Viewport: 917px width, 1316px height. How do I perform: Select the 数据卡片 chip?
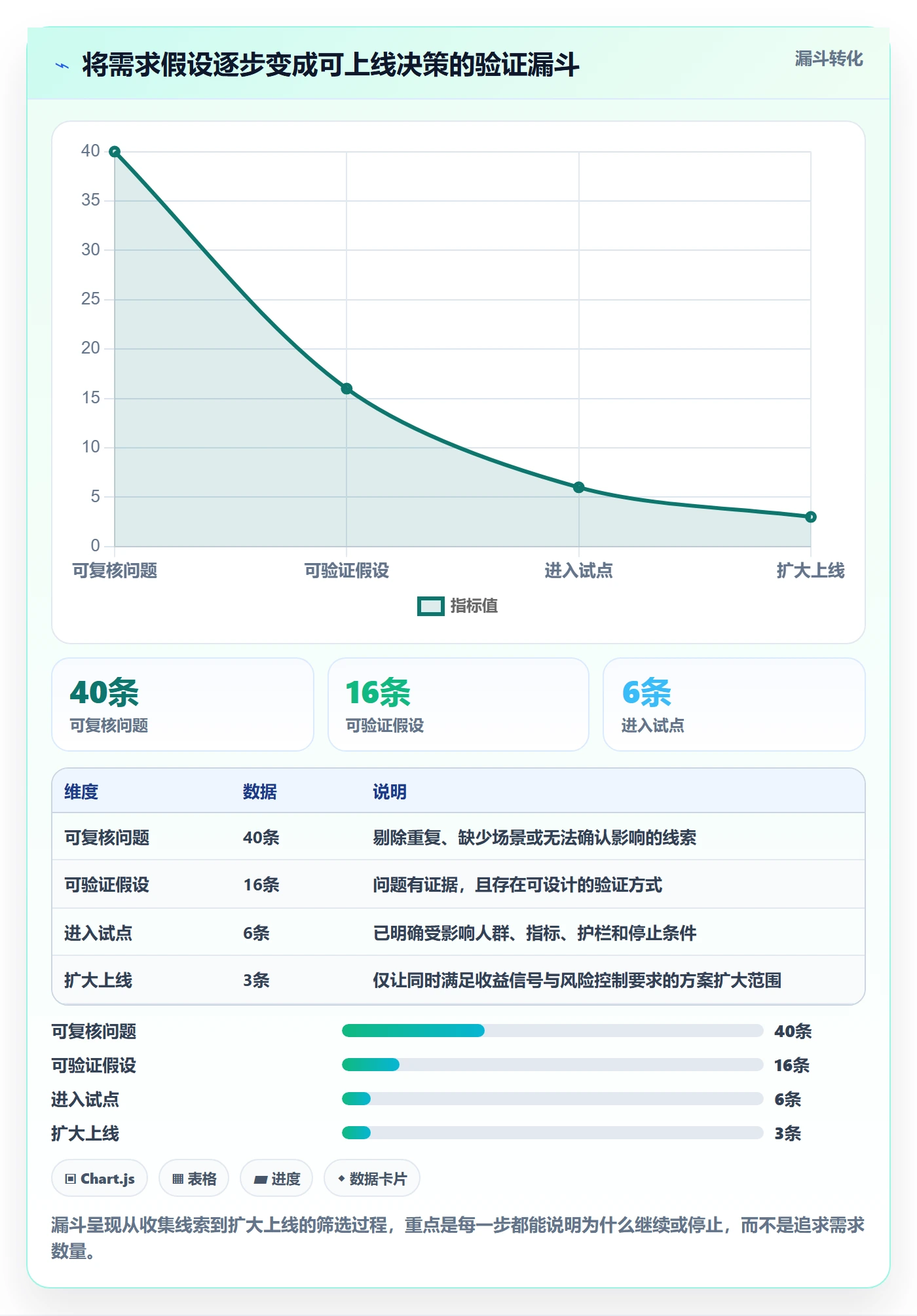click(372, 1179)
